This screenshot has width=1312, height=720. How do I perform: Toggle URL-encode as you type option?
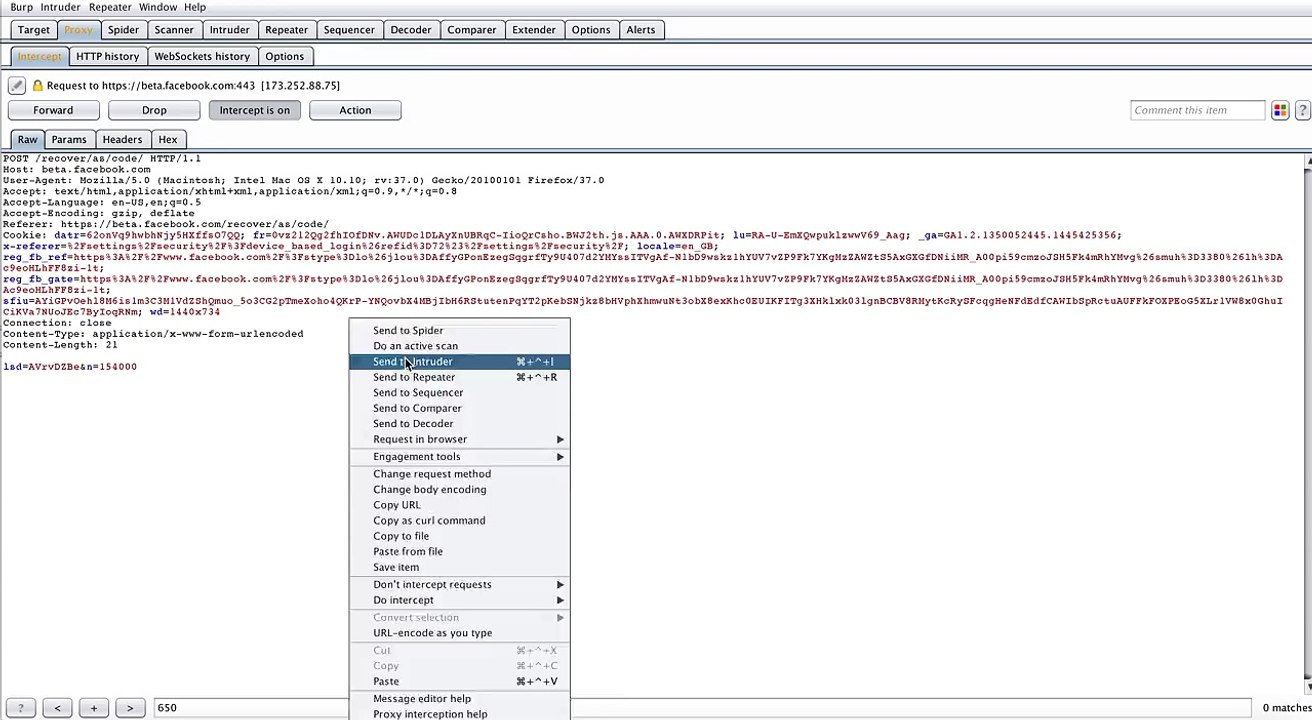459,633
